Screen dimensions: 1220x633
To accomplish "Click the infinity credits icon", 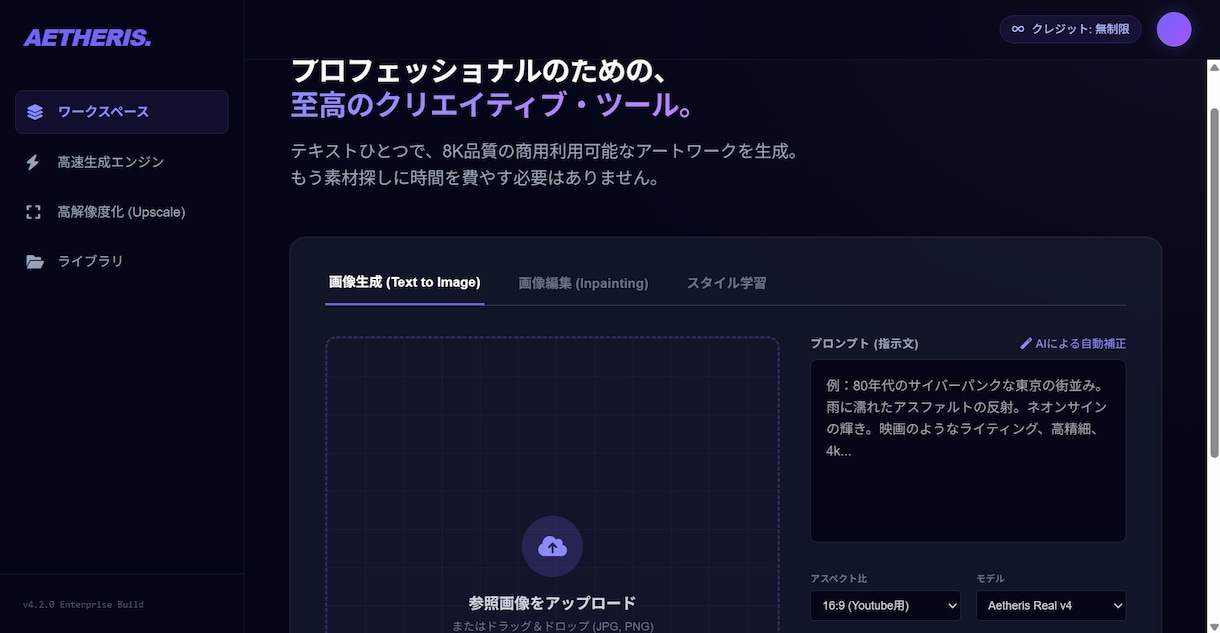I will [1018, 29].
